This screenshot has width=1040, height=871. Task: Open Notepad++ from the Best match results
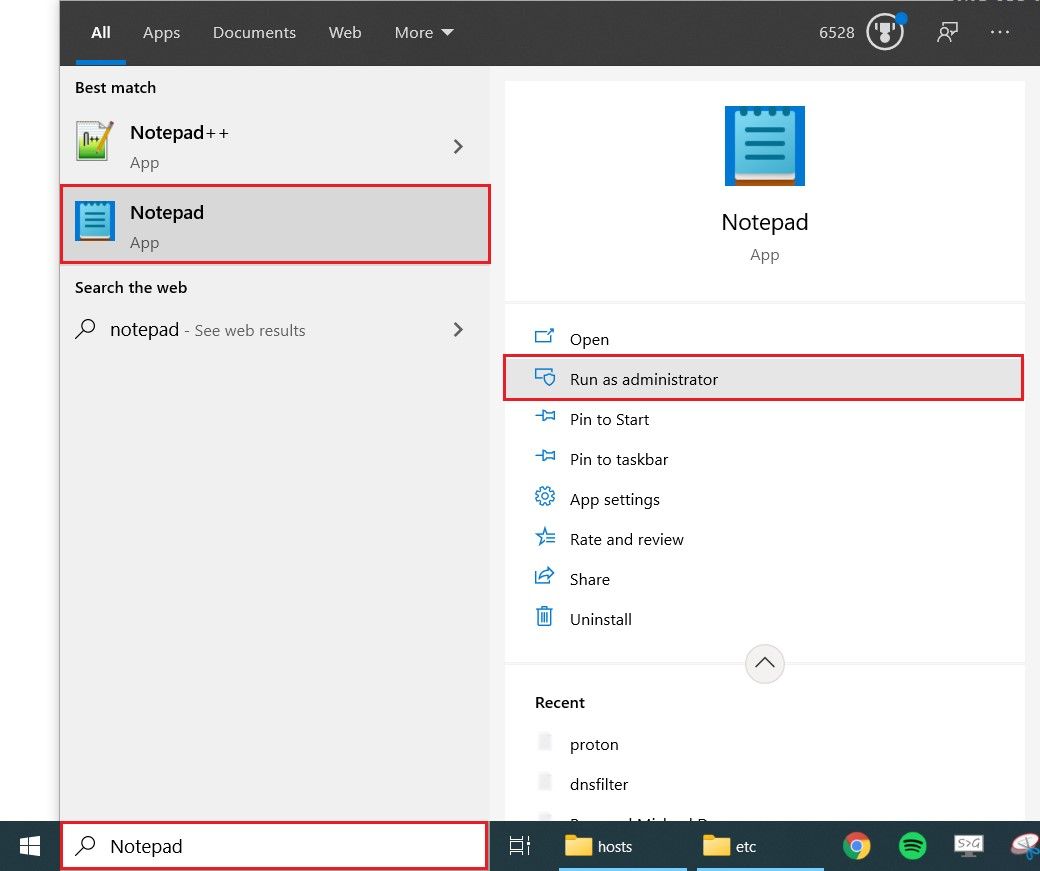click(x=275, y=146)
